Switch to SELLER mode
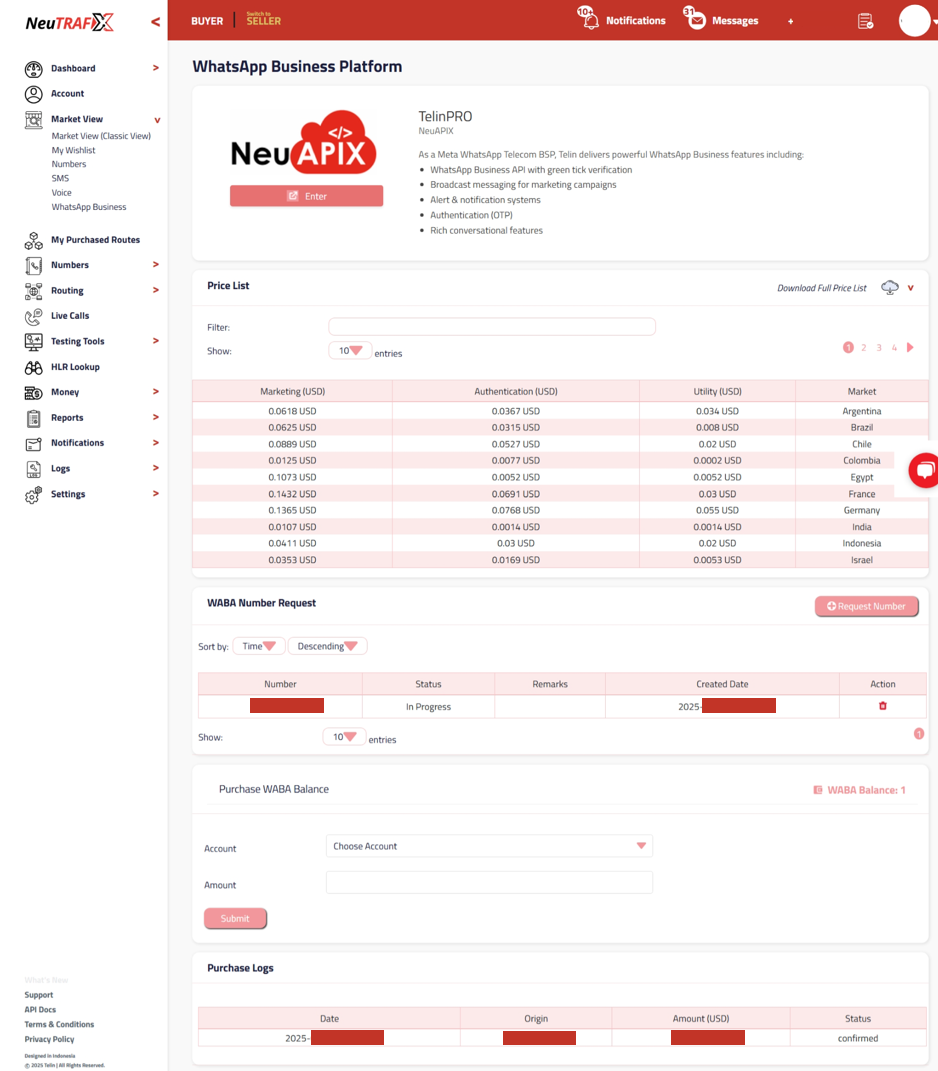 pos(264,19)
